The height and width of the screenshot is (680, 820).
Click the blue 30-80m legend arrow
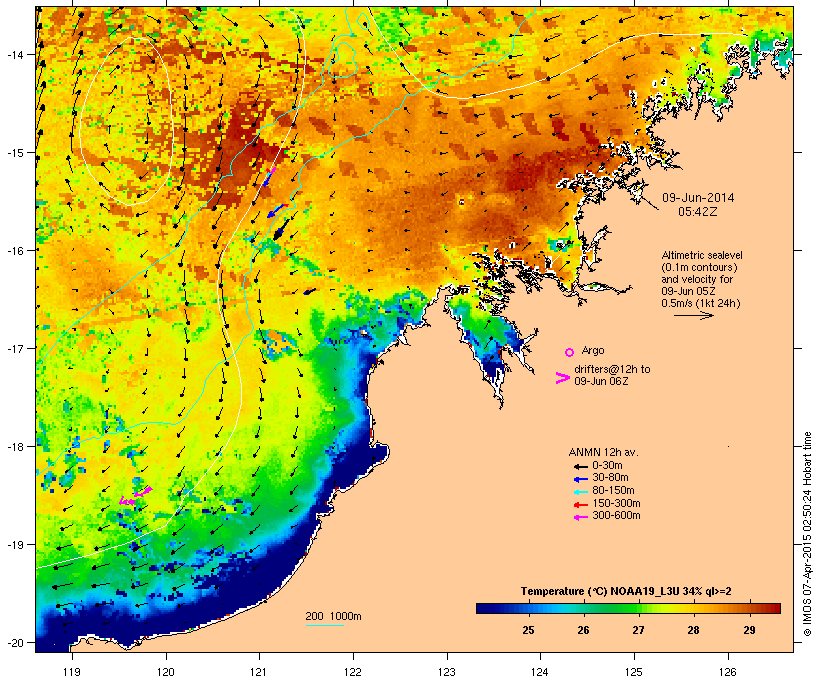click(580, 479)
